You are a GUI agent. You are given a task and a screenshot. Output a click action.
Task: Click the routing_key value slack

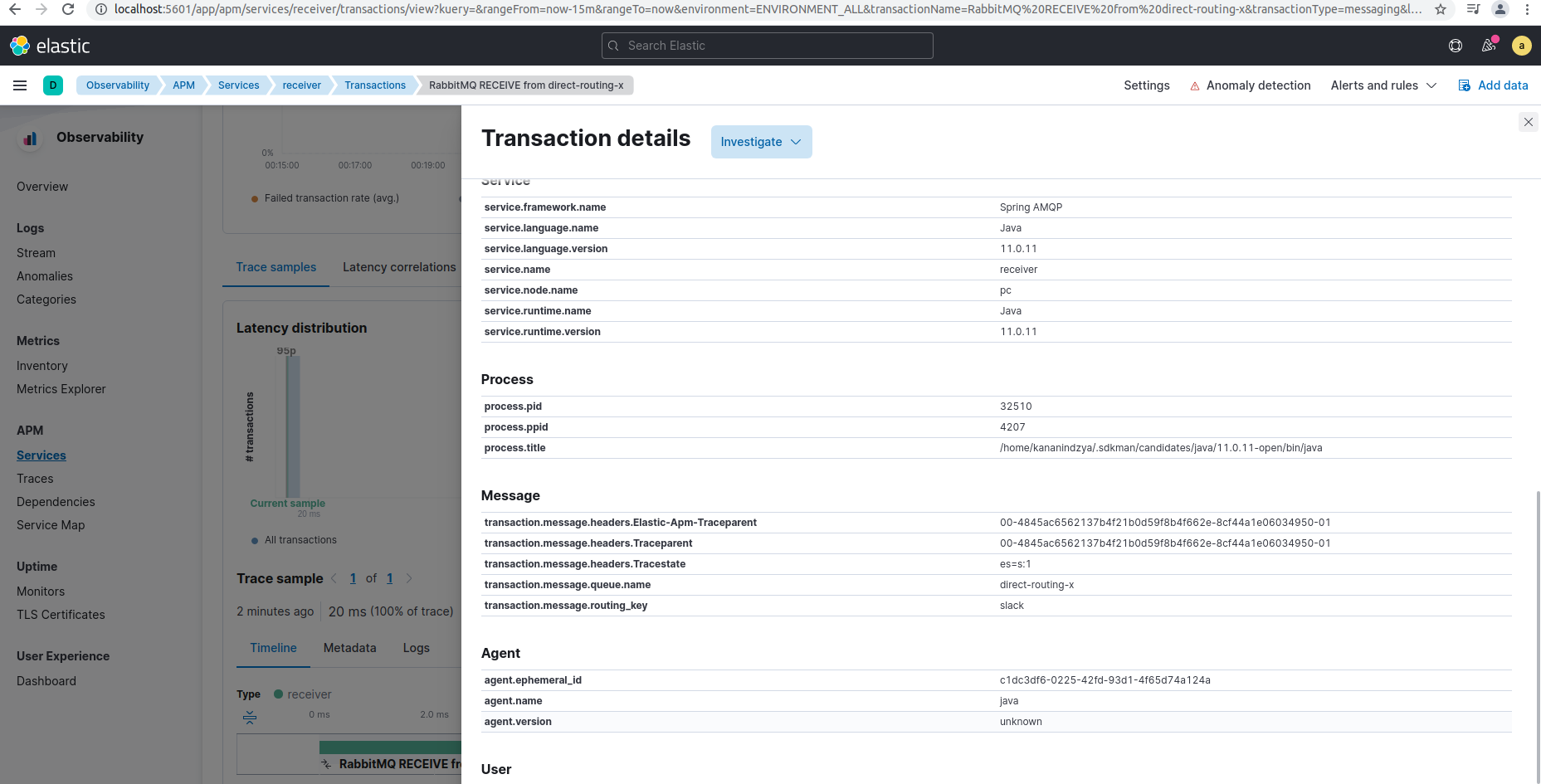coord(1012,606)
